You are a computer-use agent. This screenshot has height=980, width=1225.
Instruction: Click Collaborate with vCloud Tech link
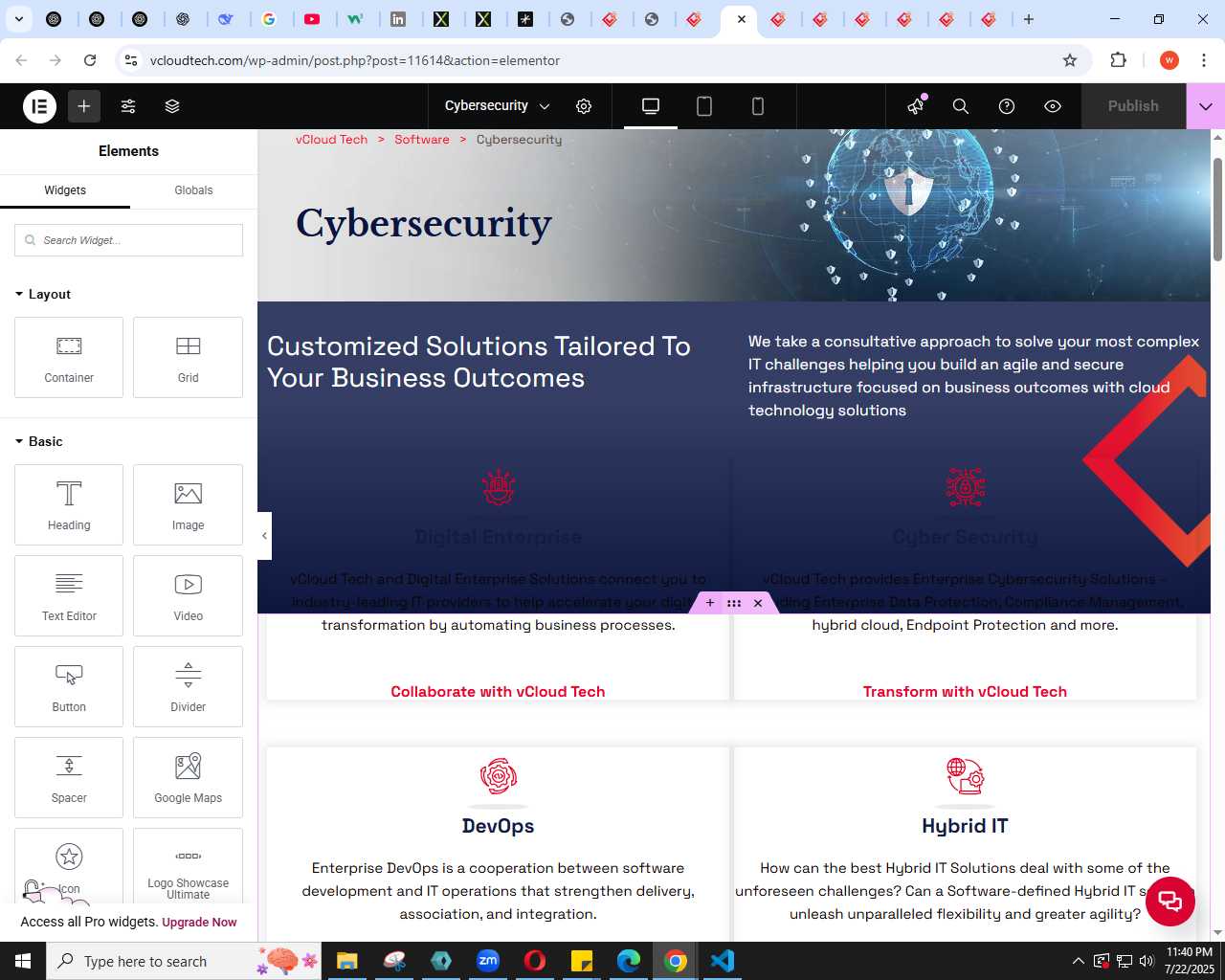498,692
